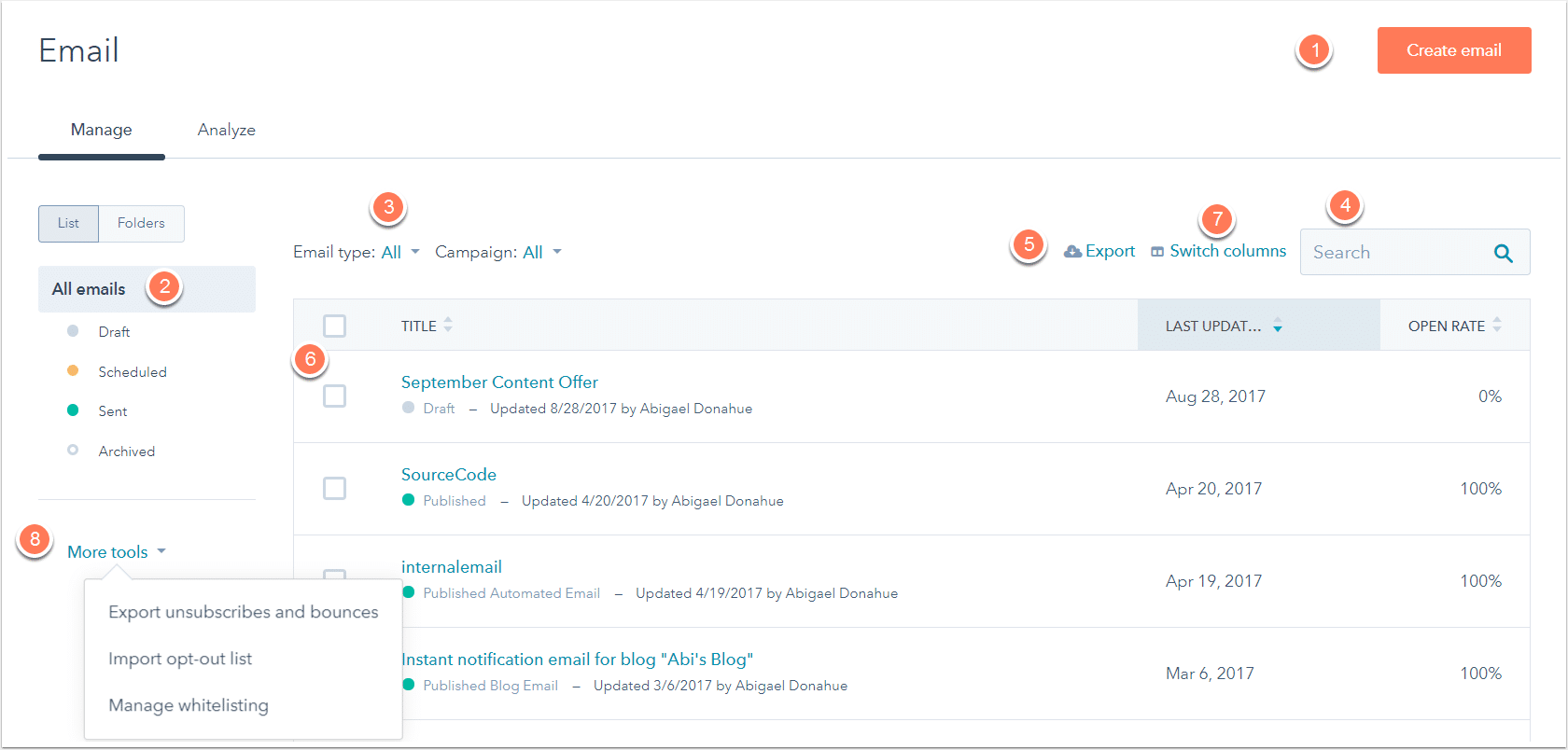The image size is (1568, 750).
Task: Open the Email type dropdown
Action: pos(400,252)
